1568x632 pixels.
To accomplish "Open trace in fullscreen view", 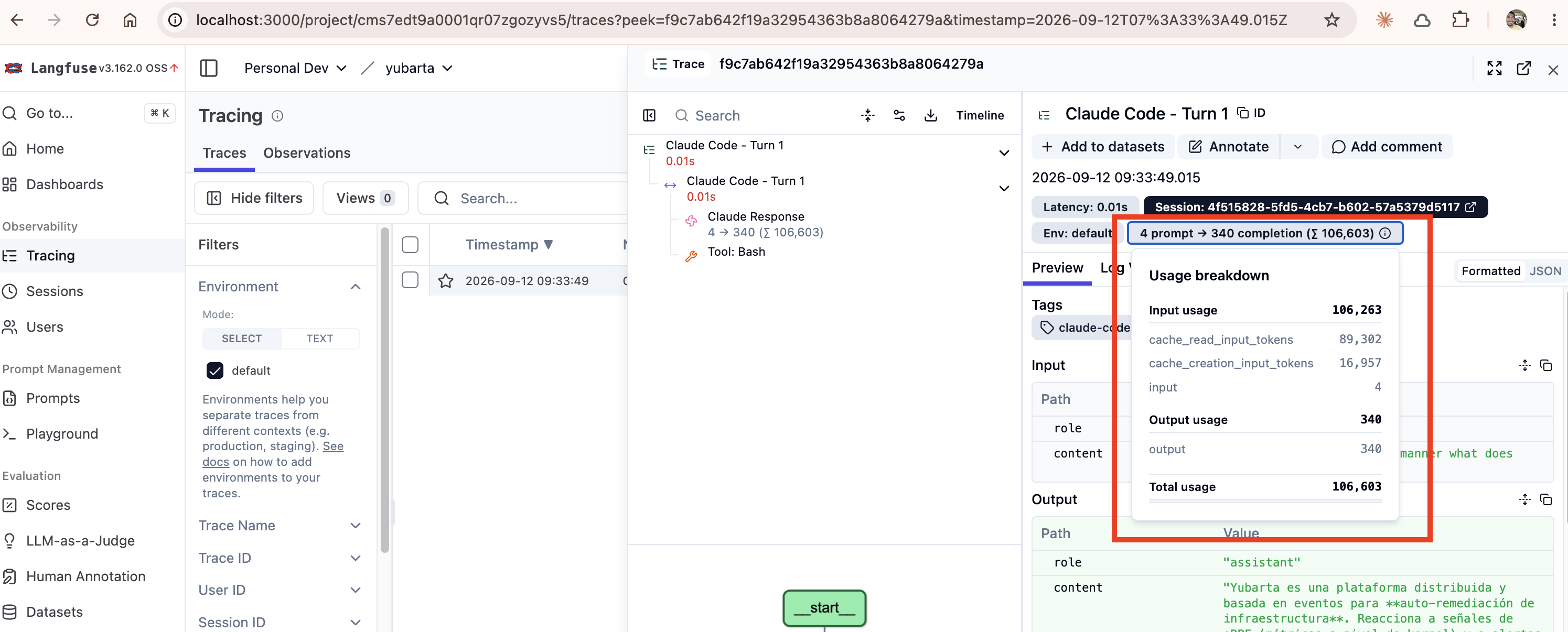I will point(1495,68).
